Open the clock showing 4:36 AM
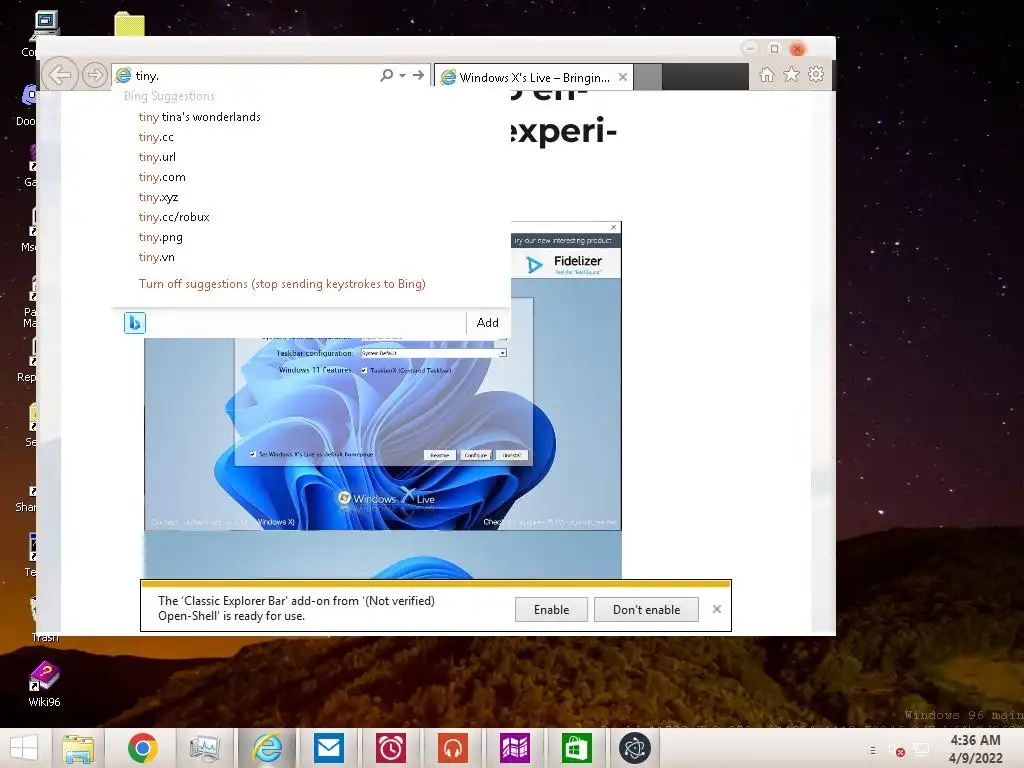The width and height of the screenshot is (1024, 768). 976,749
